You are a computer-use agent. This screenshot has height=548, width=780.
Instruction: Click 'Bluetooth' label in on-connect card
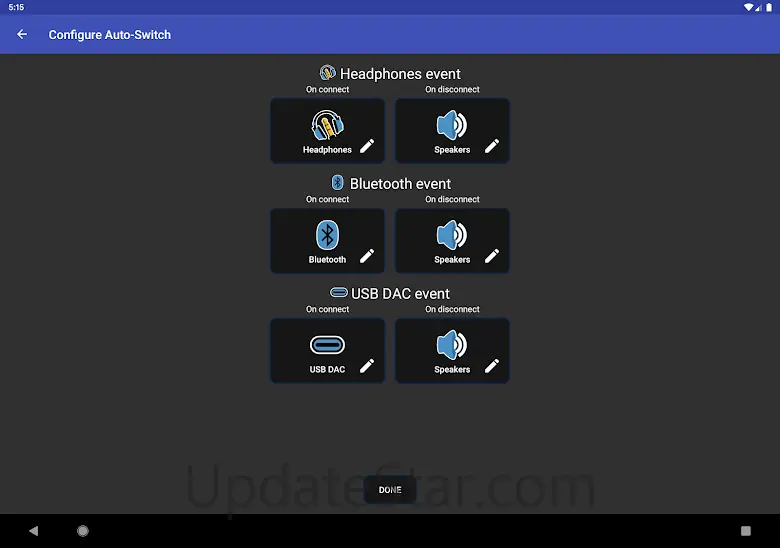(327, 260)
